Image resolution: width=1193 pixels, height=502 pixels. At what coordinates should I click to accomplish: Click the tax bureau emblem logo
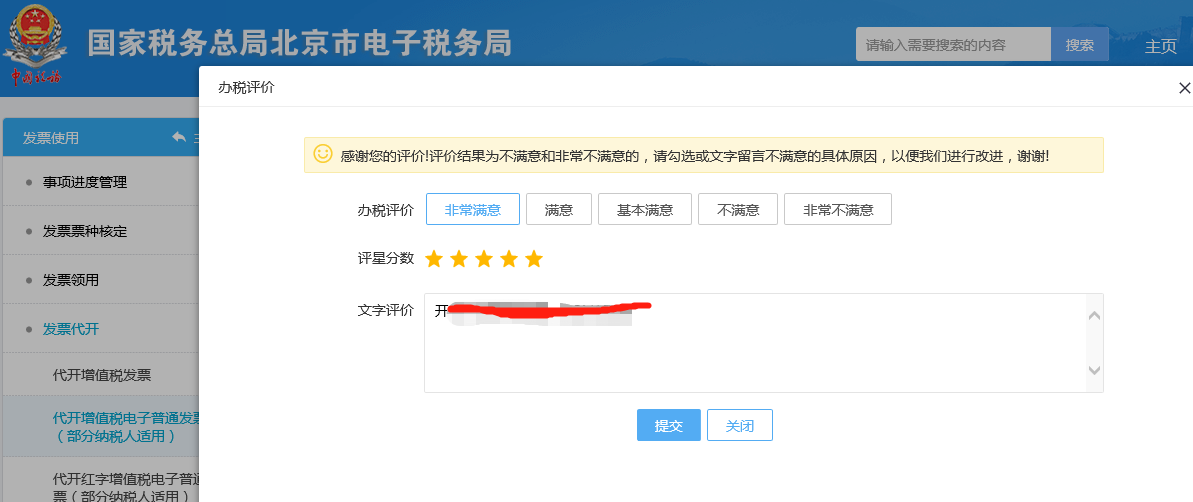point(36,47)
